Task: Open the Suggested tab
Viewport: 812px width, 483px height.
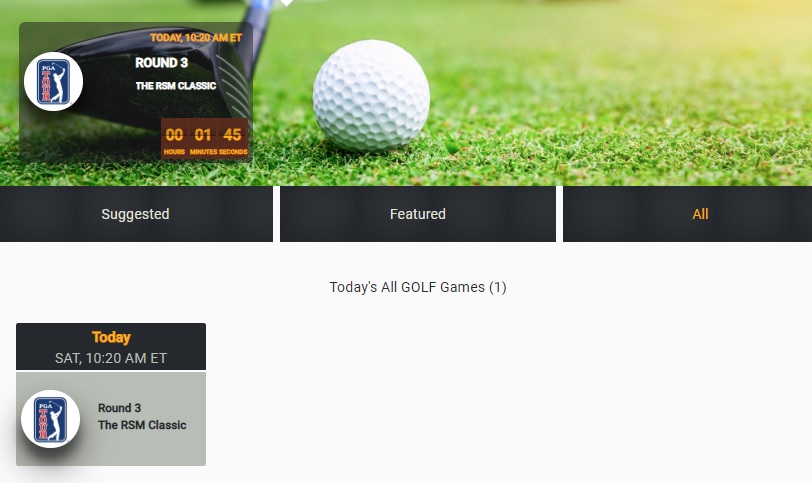Action: tap(136, 214)
